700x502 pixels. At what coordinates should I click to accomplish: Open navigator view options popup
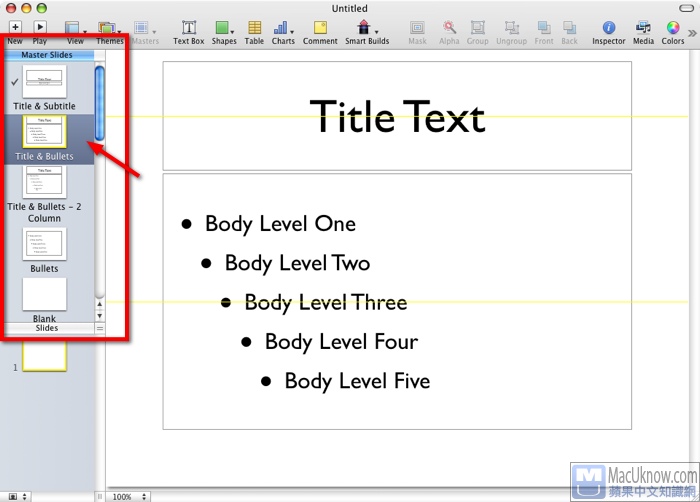point(18,497)
